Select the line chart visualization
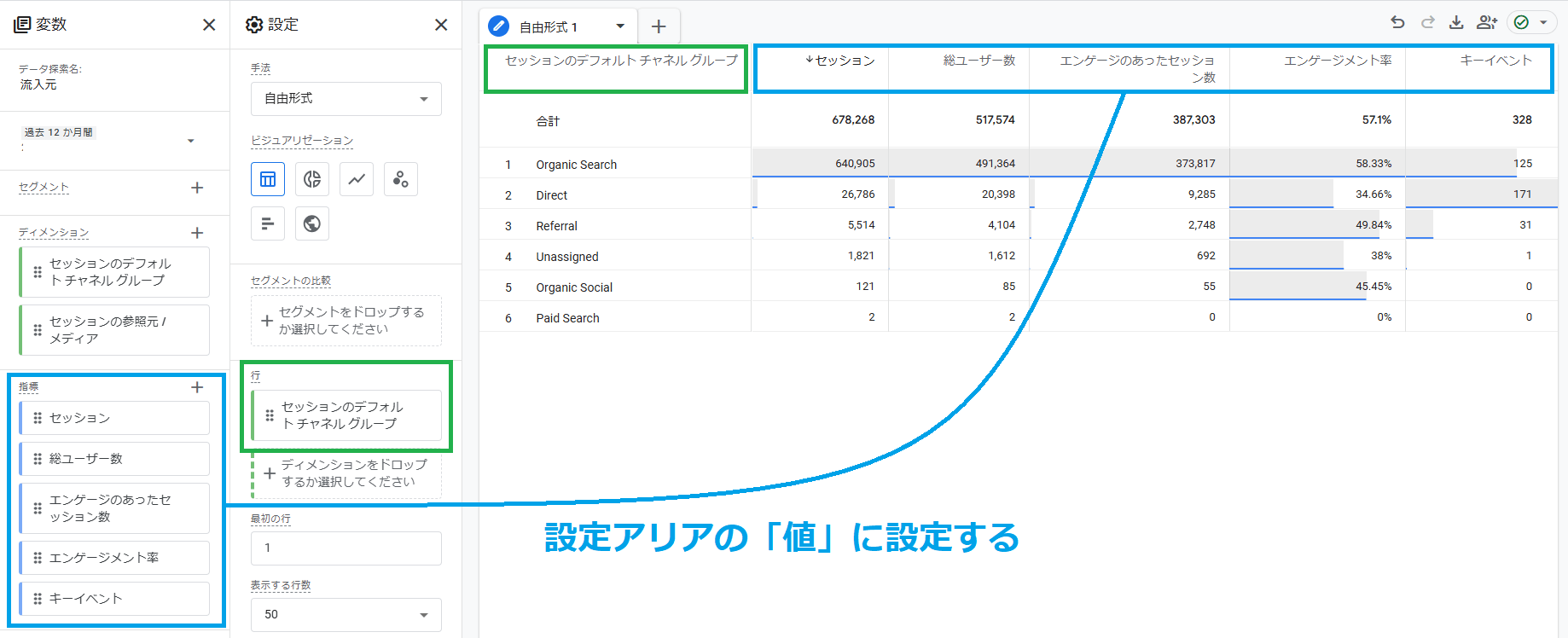Screen dimensions: 1568x638 pos(357,179)
